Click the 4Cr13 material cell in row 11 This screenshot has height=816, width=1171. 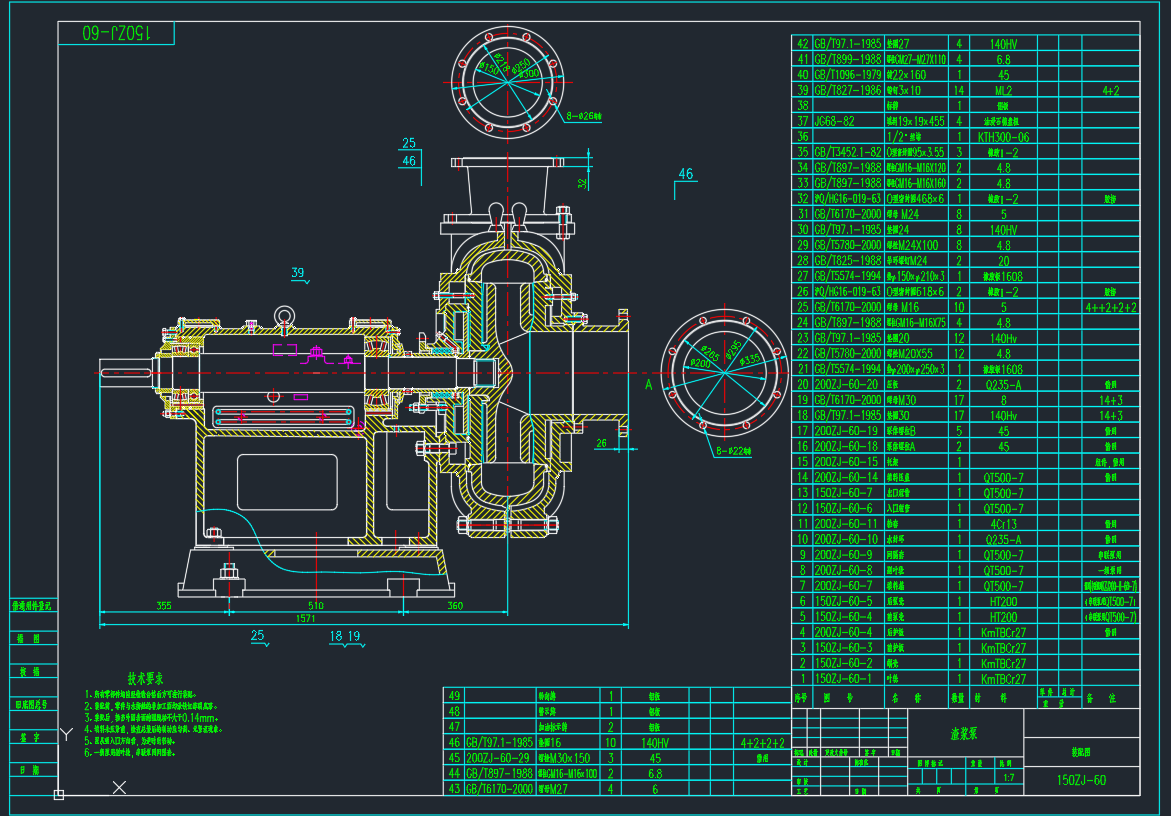[x=1003, y=524]
